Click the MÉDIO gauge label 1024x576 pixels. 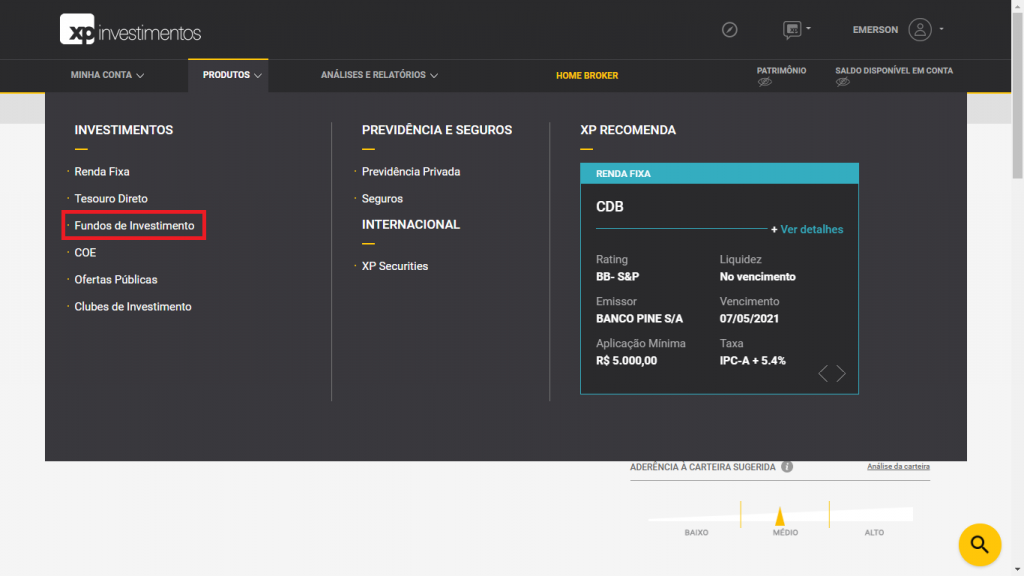pyautogui.click(x=785, y=532)
